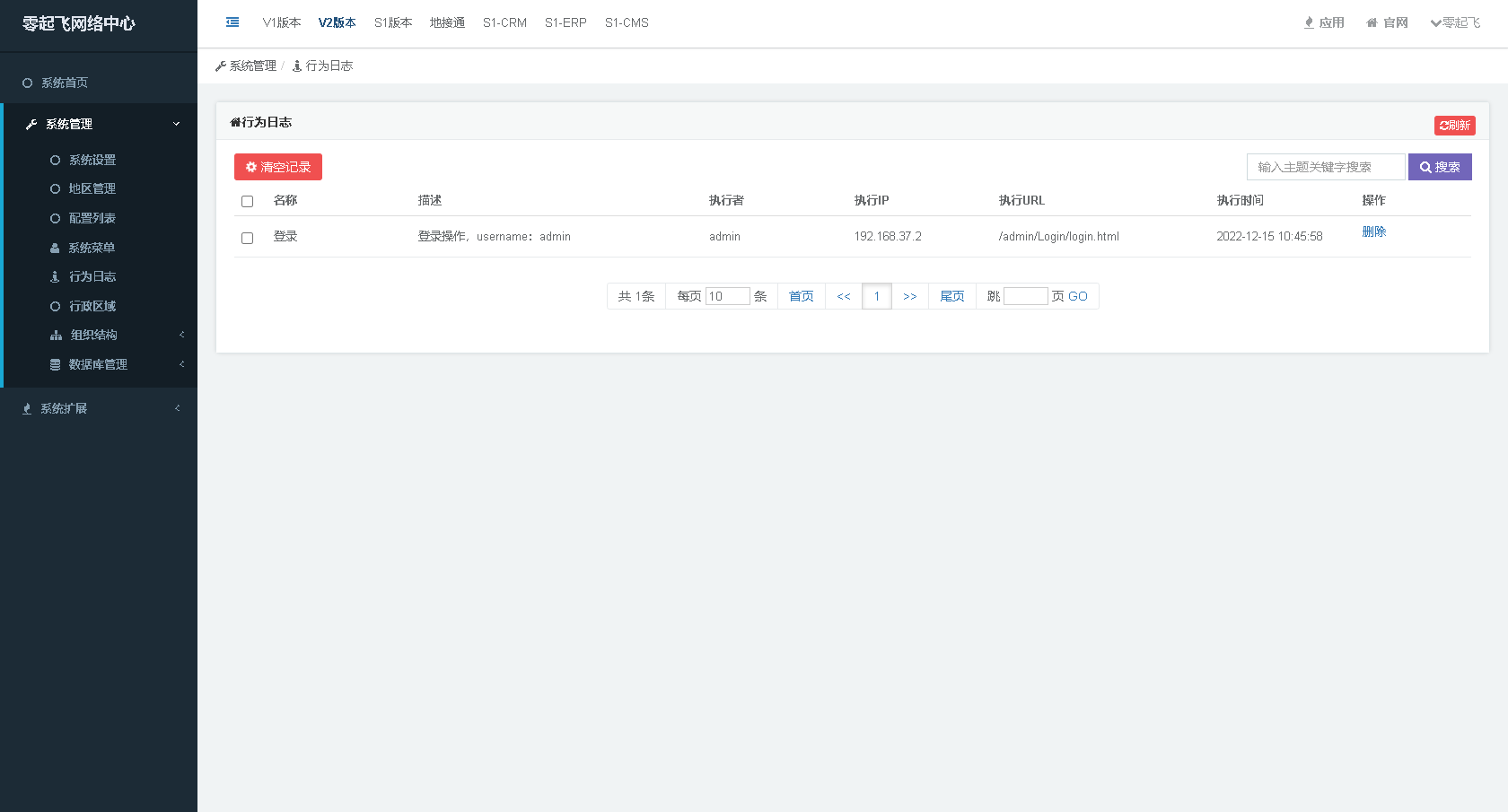Switch to S1-CRM tab
The image size is (1508, 812).
pos(504,22)
